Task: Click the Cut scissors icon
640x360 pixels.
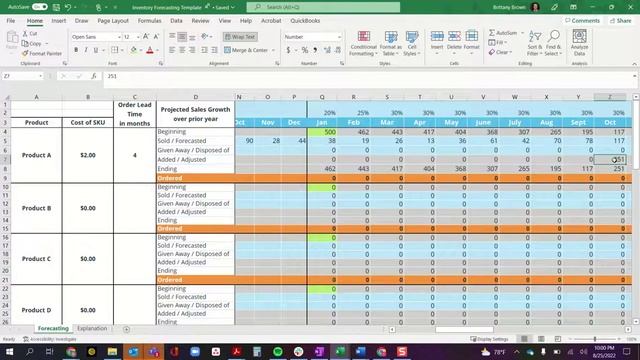Action: tap(25, 33)
